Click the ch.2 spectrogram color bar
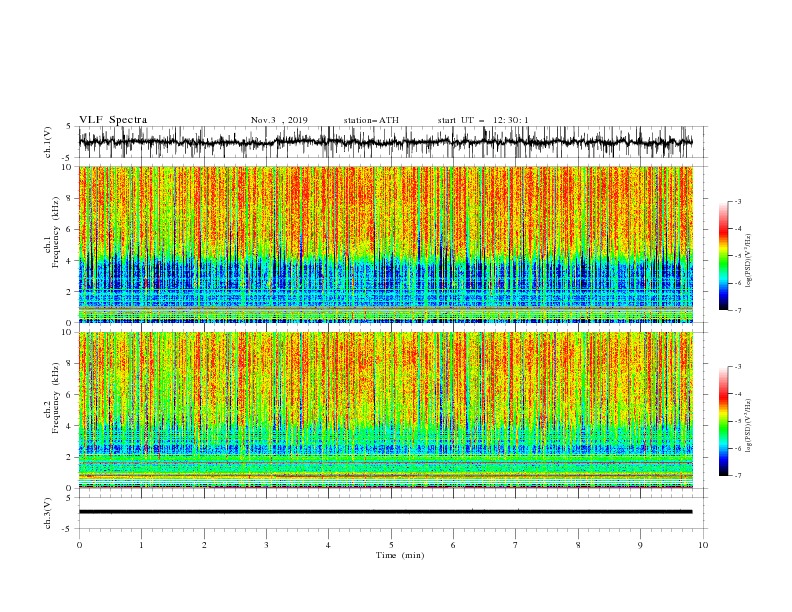The image size is (792, 612). coord(724,421)
